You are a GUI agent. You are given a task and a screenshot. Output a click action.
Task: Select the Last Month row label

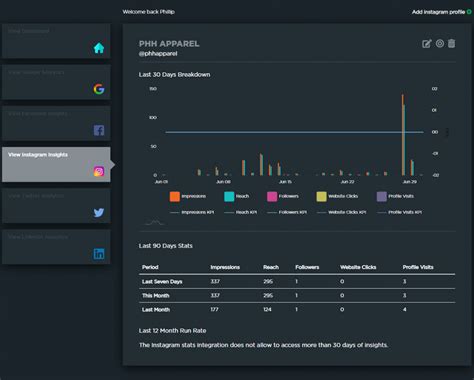[x=156, y=310]
